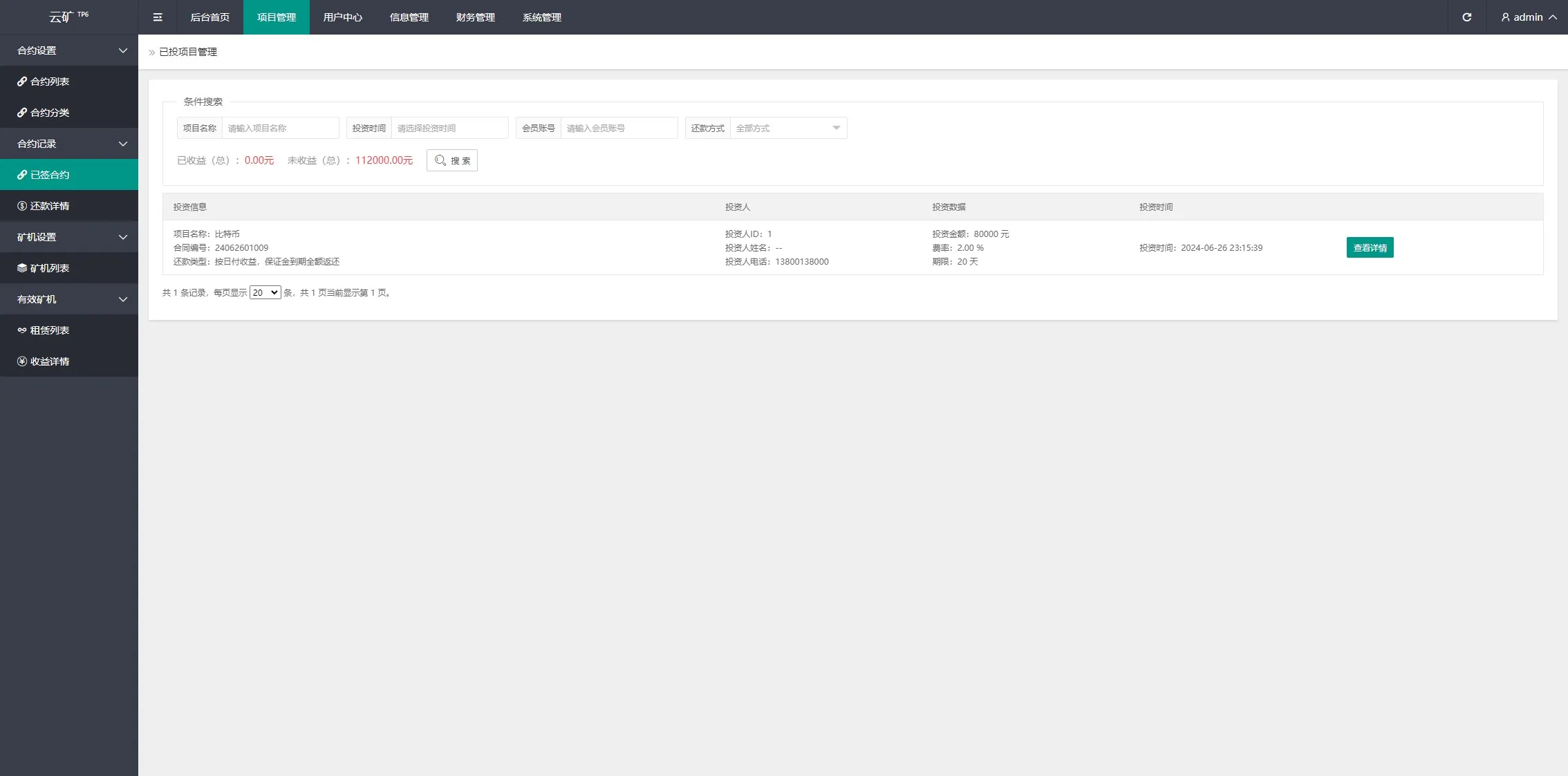Click the 投资时间 date picker field
Viewport: 1568px width, 776px height.
point(449,128)
